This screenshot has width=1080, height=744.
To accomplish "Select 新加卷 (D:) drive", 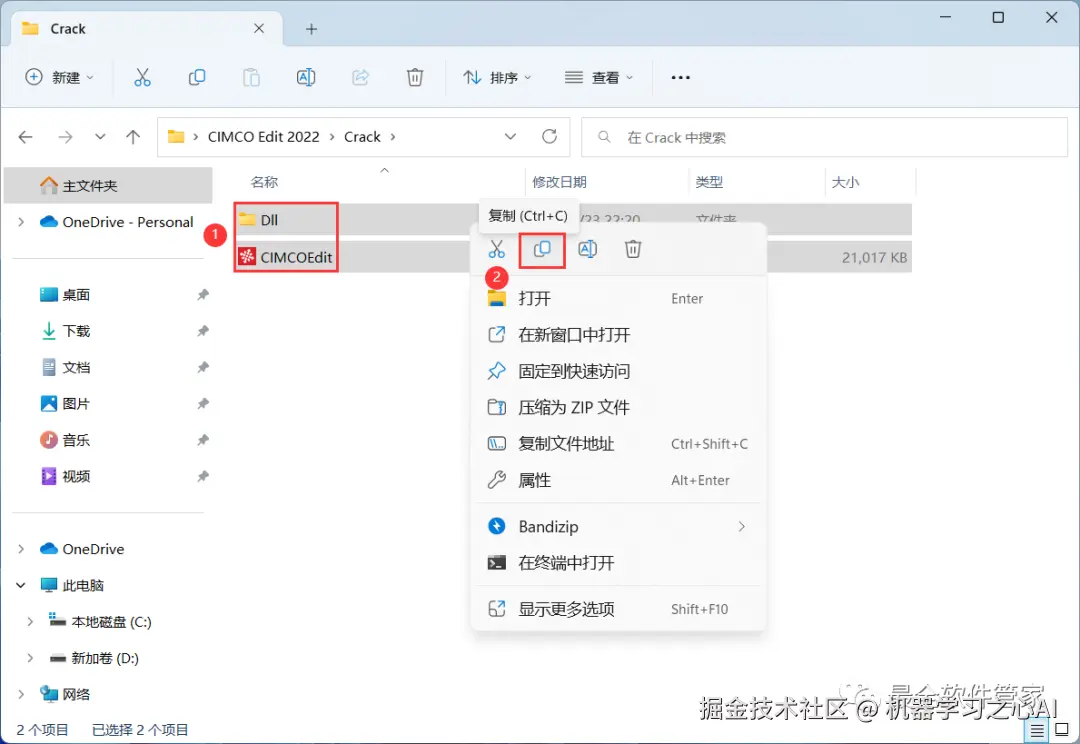I will pyautogui.click(x=94, y=658).
